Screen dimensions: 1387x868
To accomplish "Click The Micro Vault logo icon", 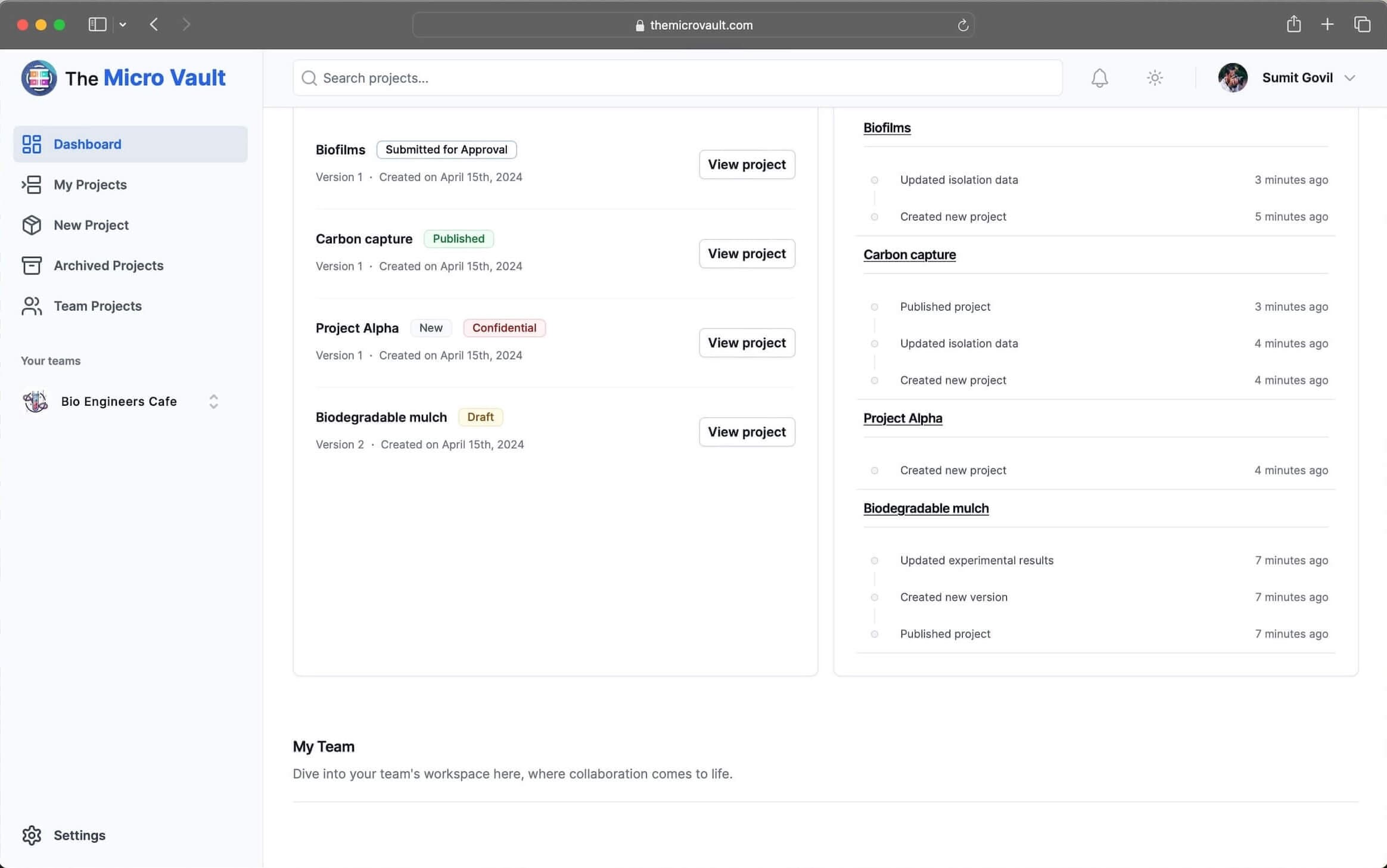I will coord(39,78).
